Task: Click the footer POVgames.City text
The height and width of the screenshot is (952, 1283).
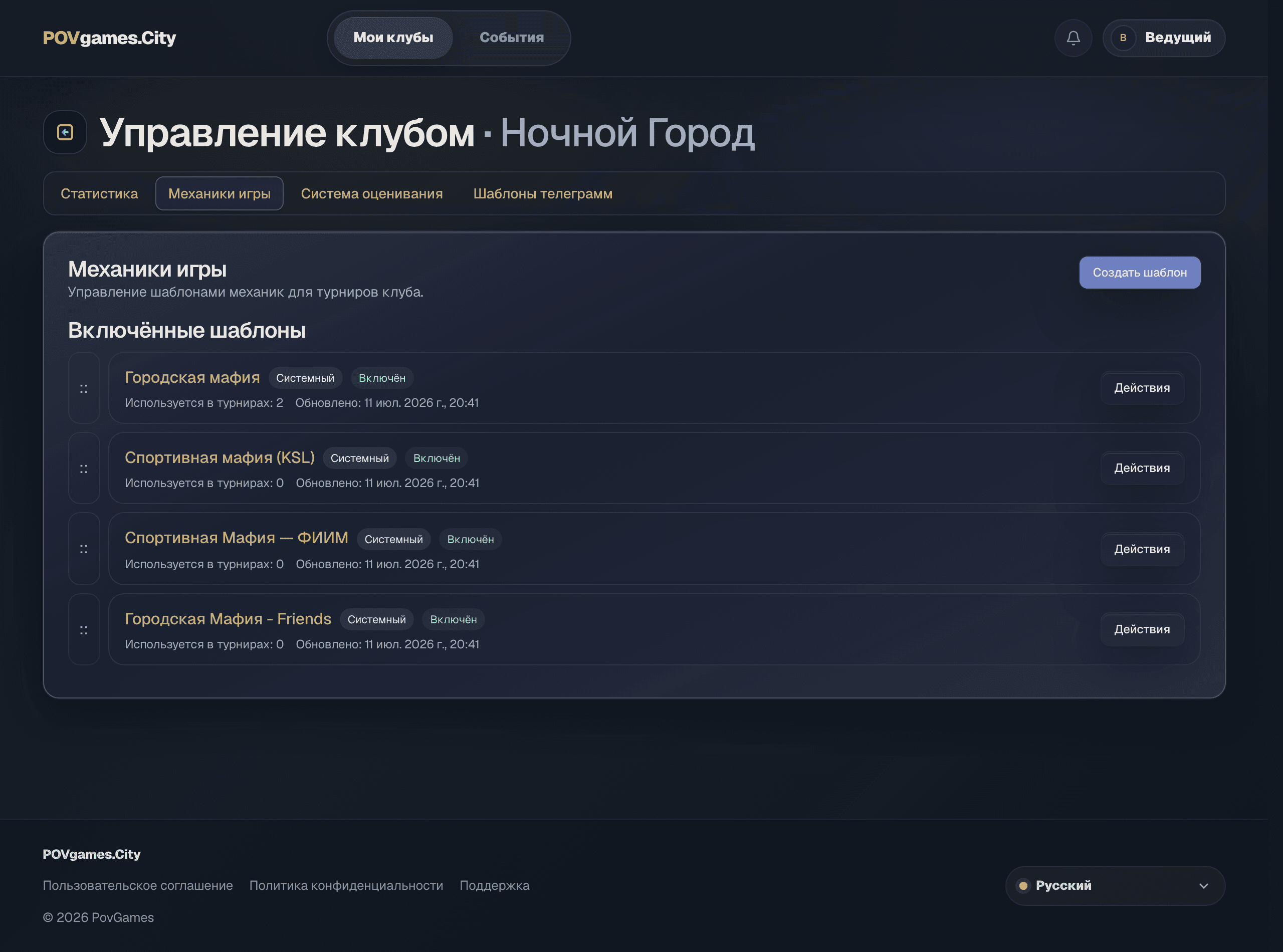Action: click(x=92, y=854)
